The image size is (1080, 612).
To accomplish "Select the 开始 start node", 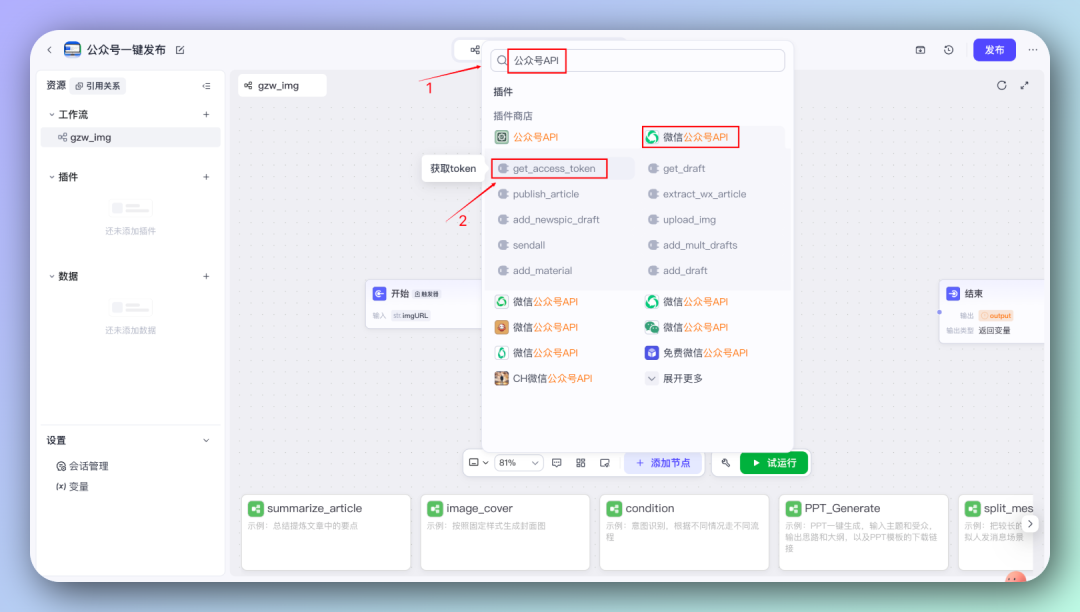I will 424,304.
